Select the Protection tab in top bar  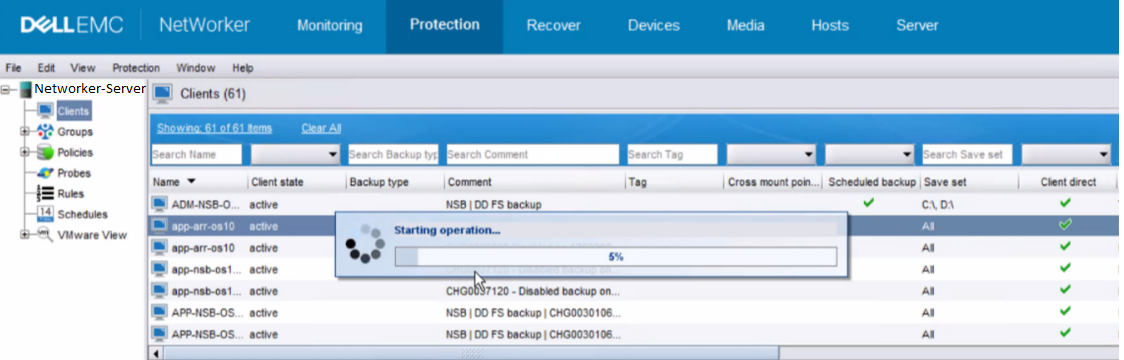point(444,24)
